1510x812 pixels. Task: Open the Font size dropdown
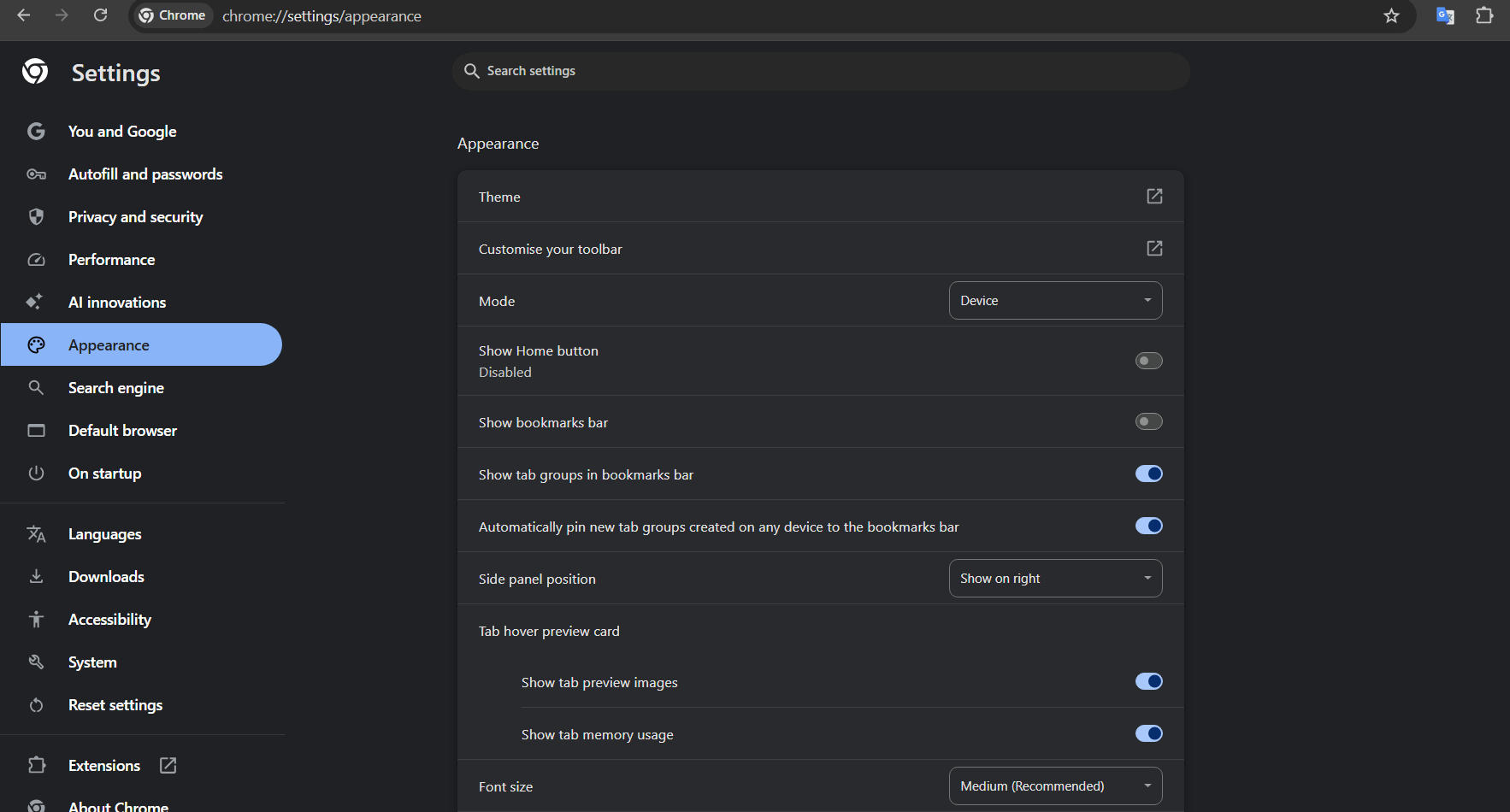[1055, 786]
